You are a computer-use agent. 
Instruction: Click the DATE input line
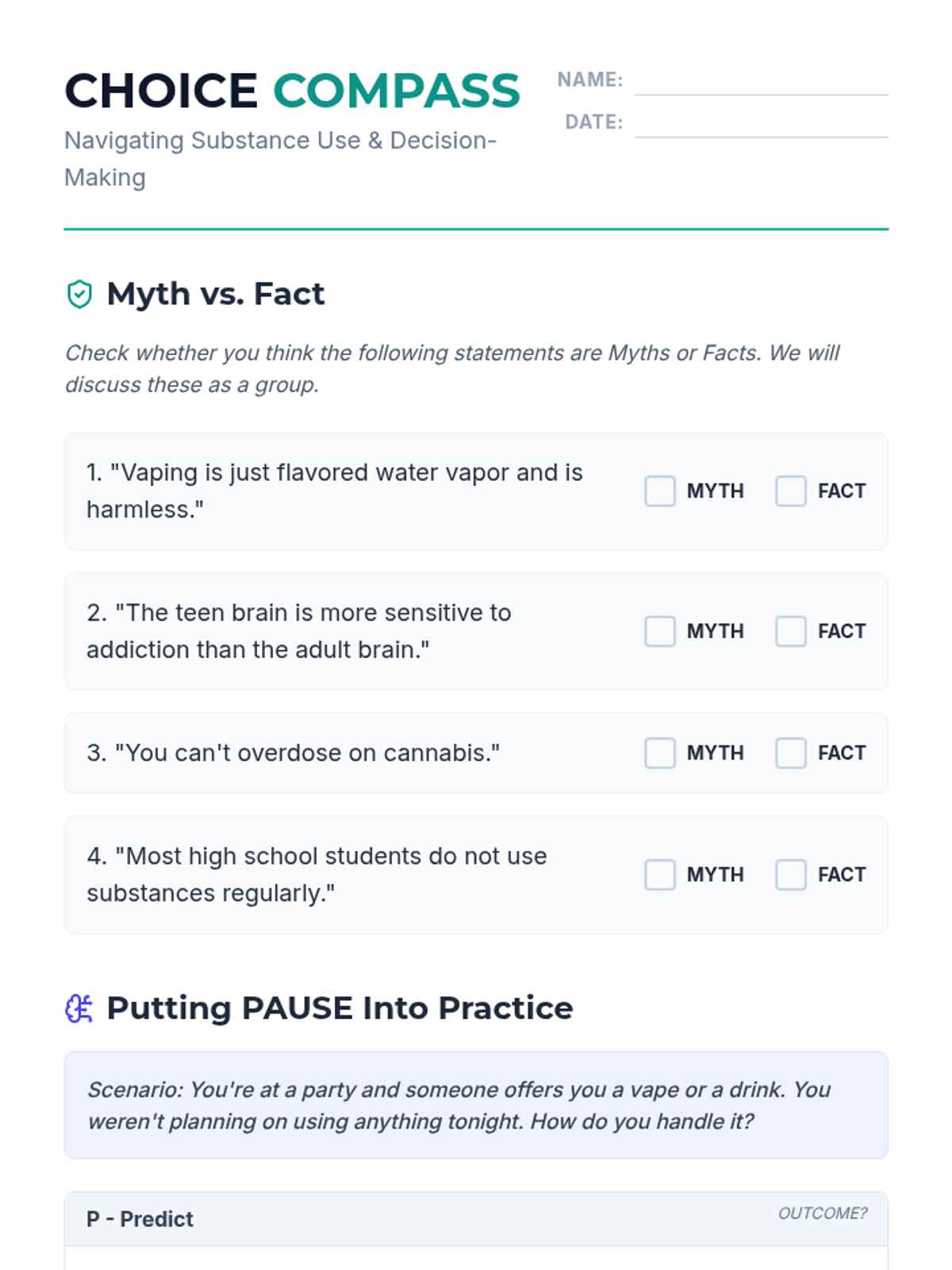[x=761, y=125]
